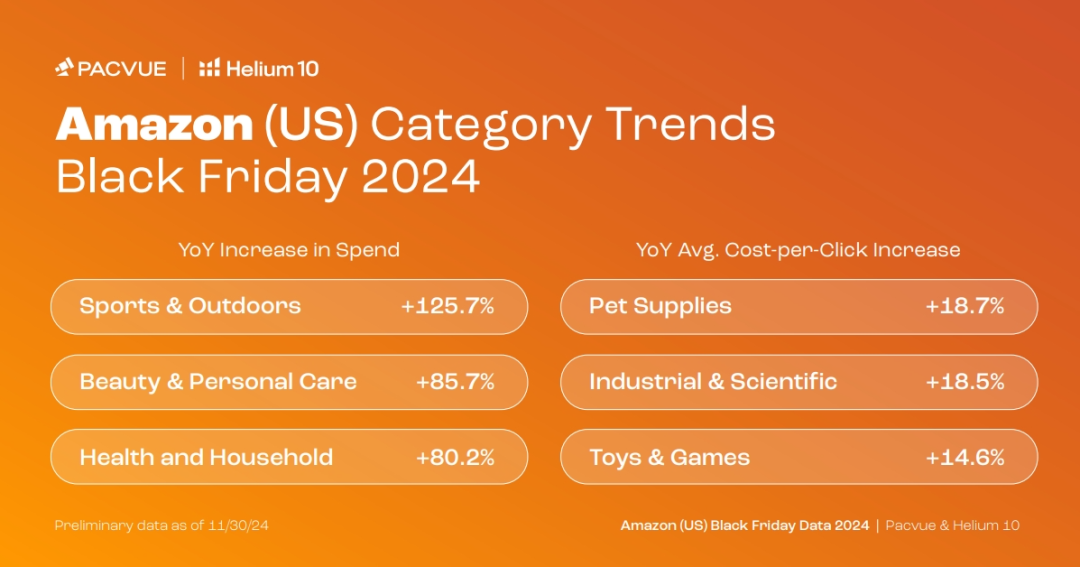Select the Toys & Games pill
This screenshot has height=567, width=1080.
(x=799, y=457)
